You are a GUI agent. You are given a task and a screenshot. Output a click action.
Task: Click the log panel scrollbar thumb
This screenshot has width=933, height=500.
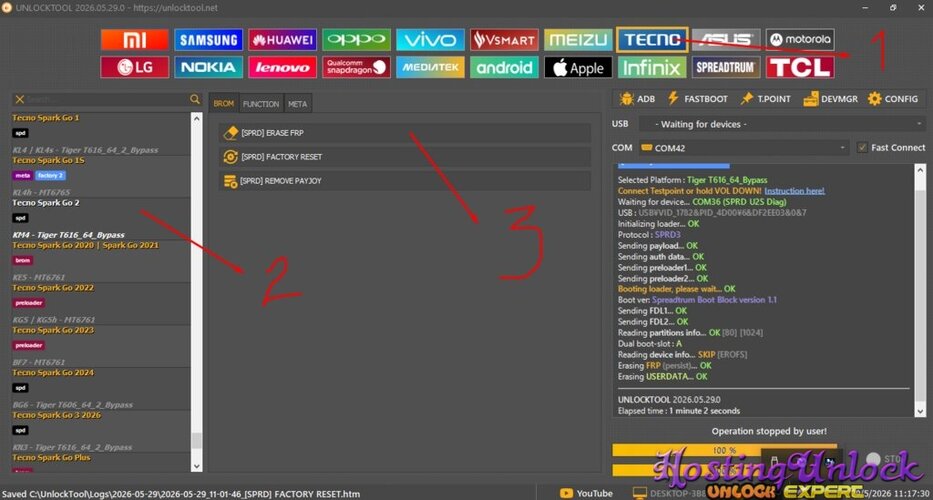point(921,296)
